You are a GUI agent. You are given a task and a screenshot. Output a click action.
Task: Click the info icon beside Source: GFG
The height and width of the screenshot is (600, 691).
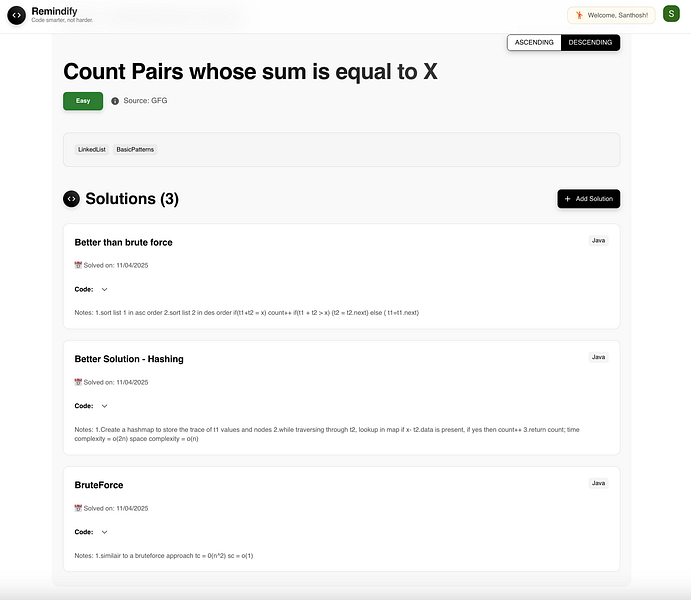[x=115, y=101]
